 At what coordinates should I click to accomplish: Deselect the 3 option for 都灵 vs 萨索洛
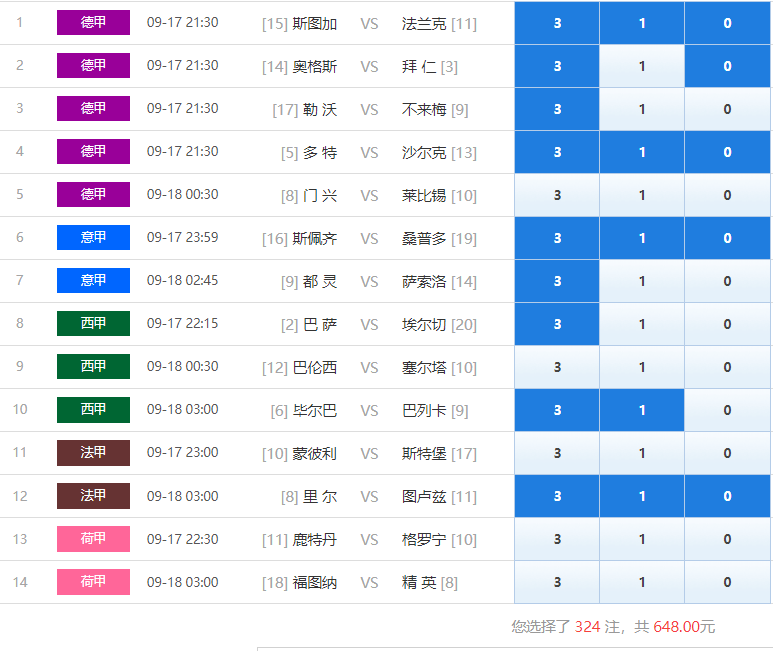(557, 281)
